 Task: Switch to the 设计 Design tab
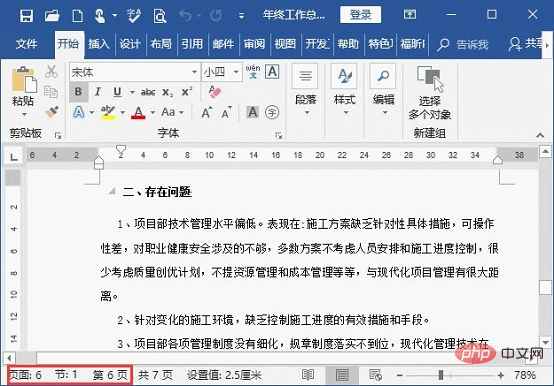tap(130, 44)
